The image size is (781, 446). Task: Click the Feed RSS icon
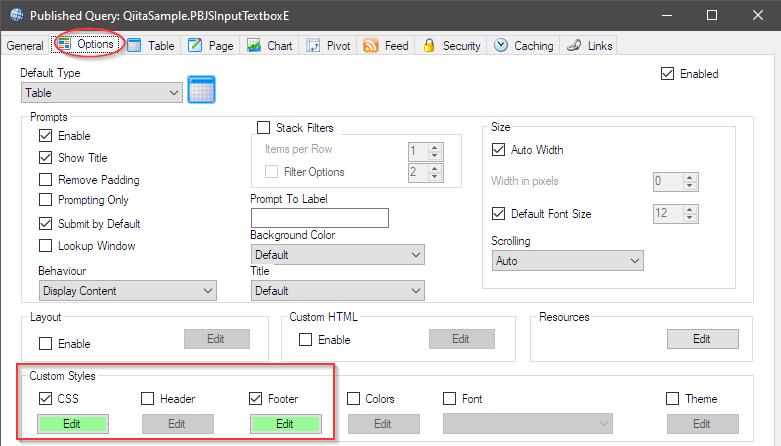371,45
